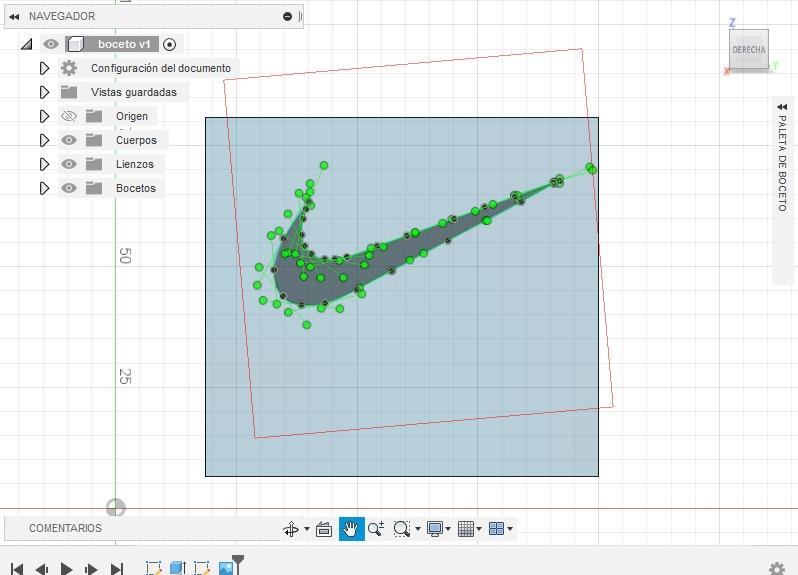Jump to timeline beginning
Viewport: 798px width, 575px height.
16,568
